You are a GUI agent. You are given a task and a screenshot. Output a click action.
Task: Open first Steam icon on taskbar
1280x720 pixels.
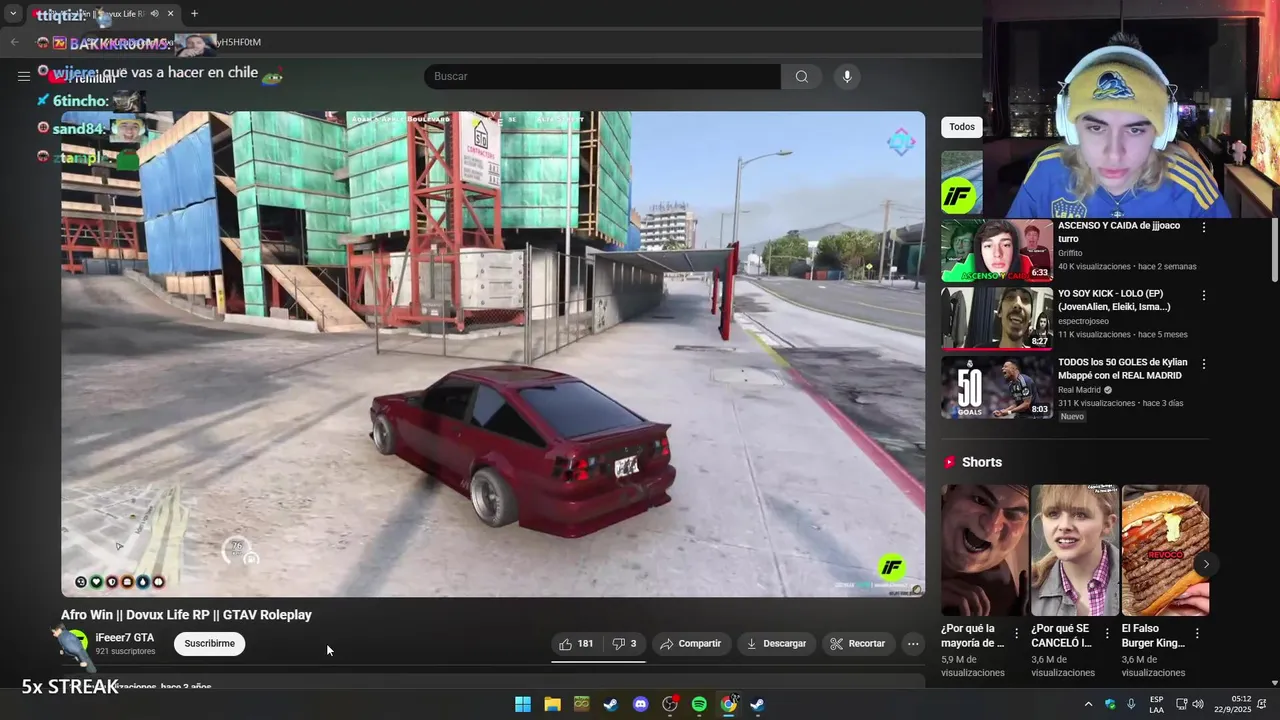(x=611, y=704)
